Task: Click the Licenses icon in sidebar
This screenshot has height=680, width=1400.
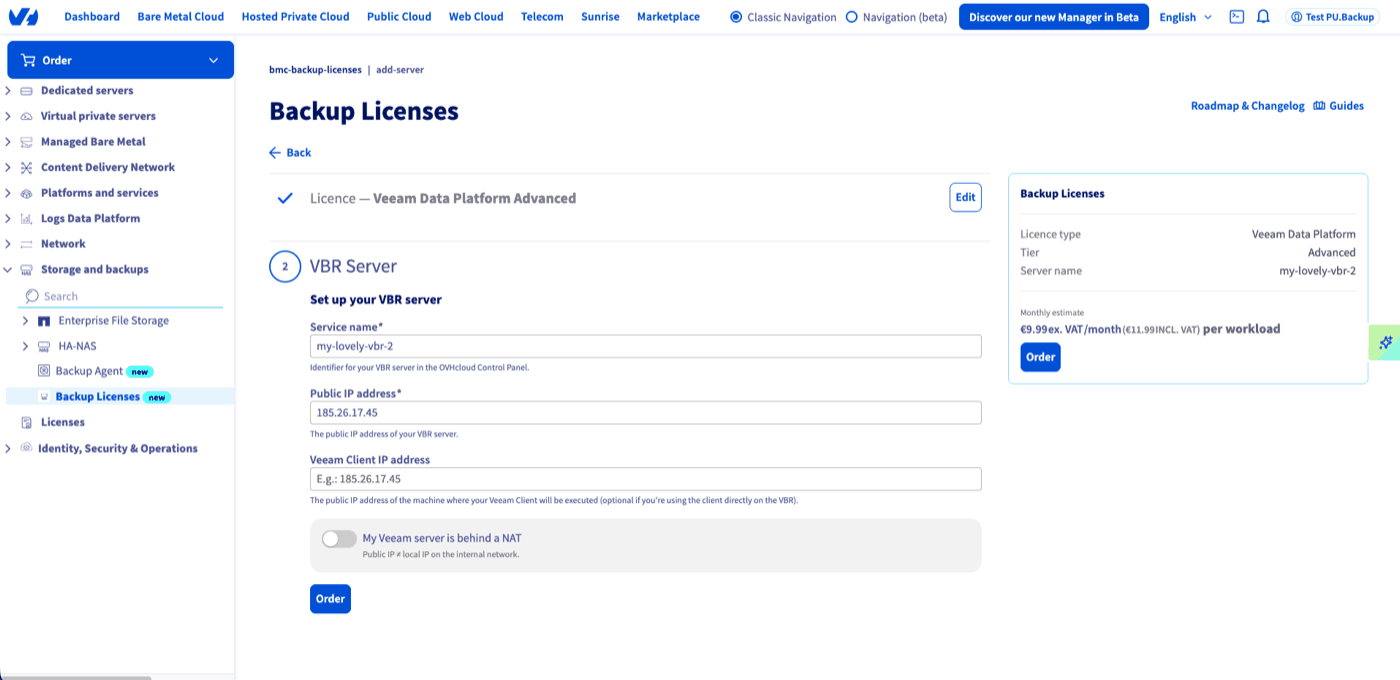Action: pyautogui.click(x=26, y=422)
